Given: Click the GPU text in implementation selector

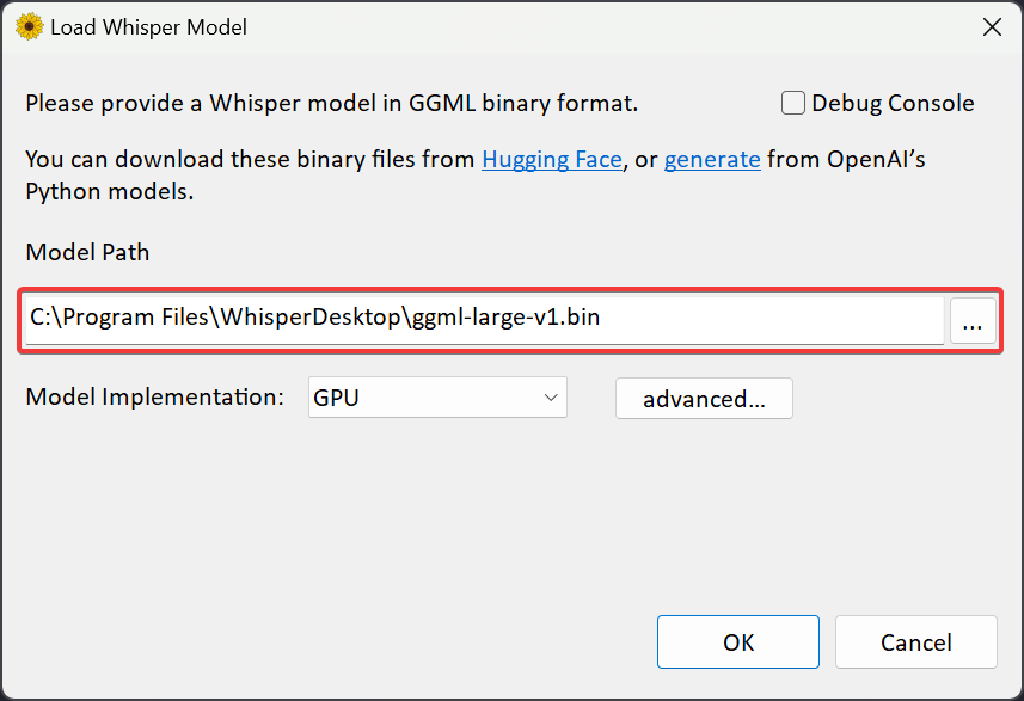Looking at the screenshot, I should 336,397.
